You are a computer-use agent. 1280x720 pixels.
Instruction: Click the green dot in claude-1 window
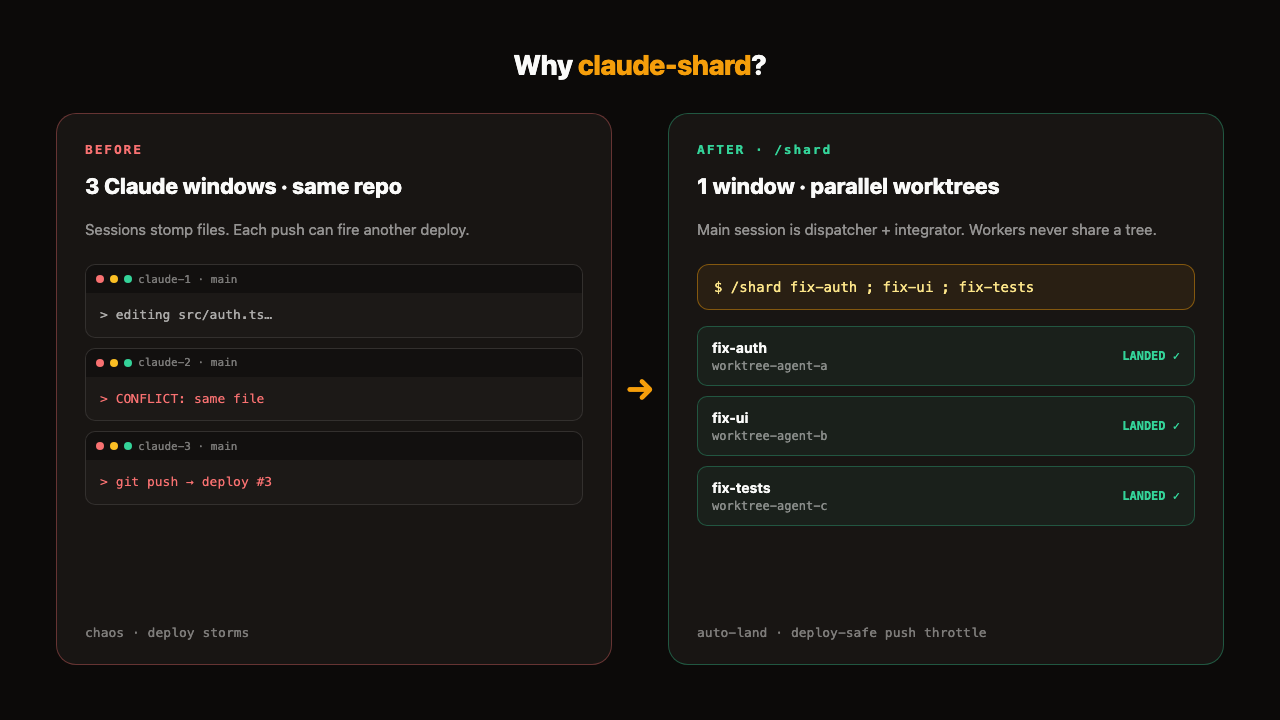pos(128,279)
